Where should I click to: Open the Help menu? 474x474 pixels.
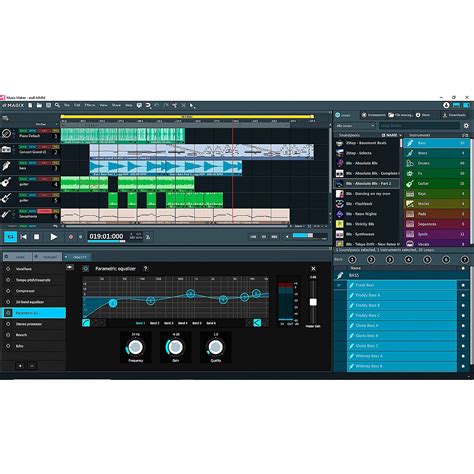coord(129,105)
